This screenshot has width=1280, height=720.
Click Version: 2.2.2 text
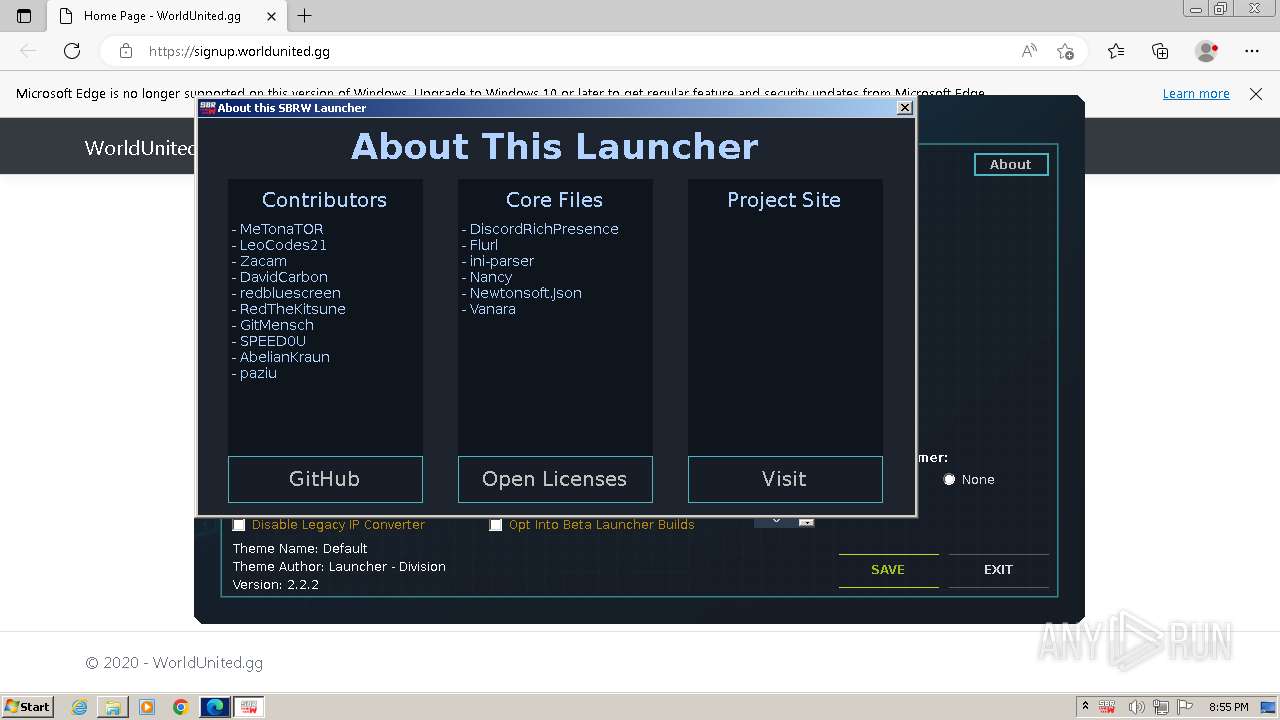(x=276, y=585)
